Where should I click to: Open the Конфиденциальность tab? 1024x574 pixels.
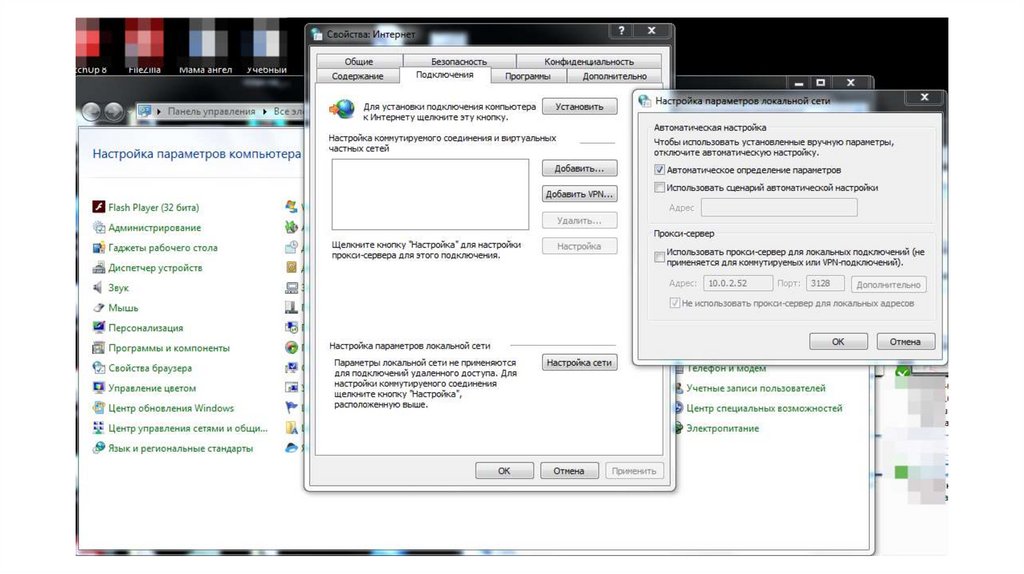[x=589, y=61]
